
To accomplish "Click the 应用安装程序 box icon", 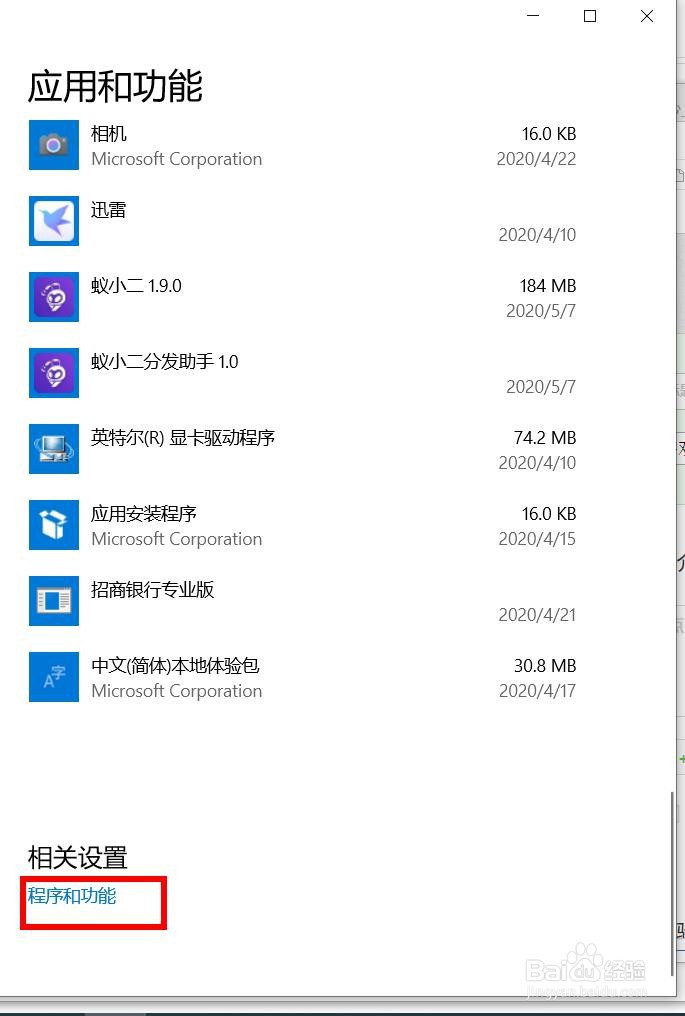I will pos(54,525).
